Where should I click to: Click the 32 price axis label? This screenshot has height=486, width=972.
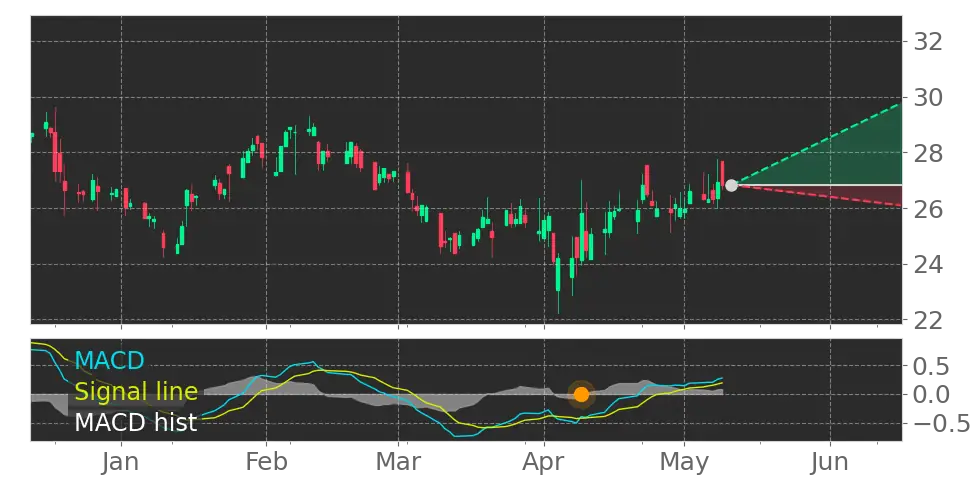click(928, 42)
